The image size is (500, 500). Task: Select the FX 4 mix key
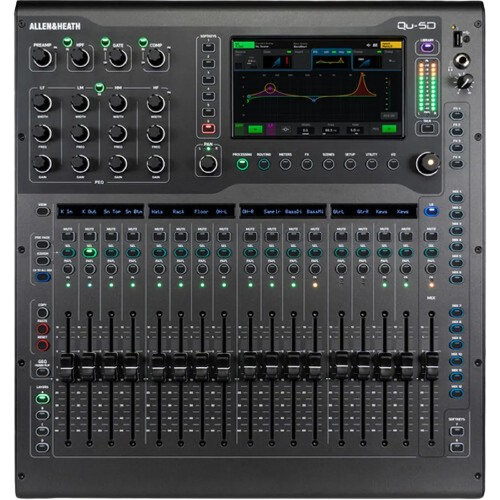pyautogui.click(x=456, y=164)
